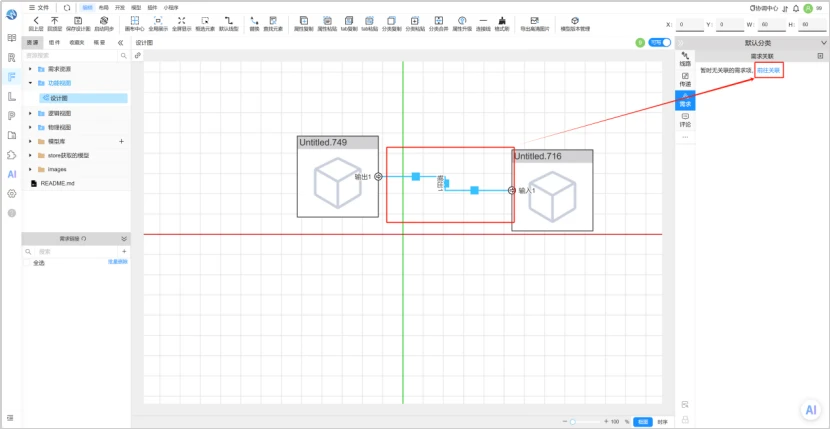
Task: Add item with plus beside 模型库
Action: pos(121,141)
